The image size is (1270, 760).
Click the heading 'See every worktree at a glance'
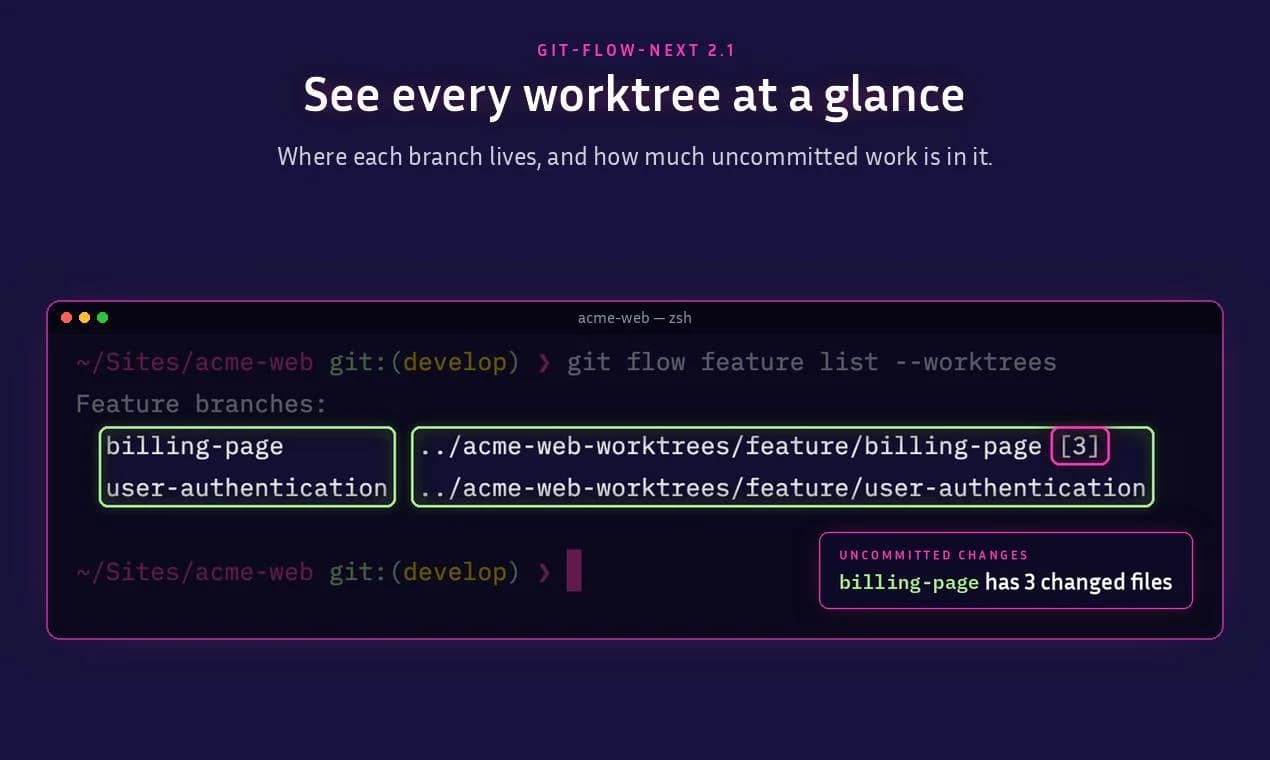[634, 95]
